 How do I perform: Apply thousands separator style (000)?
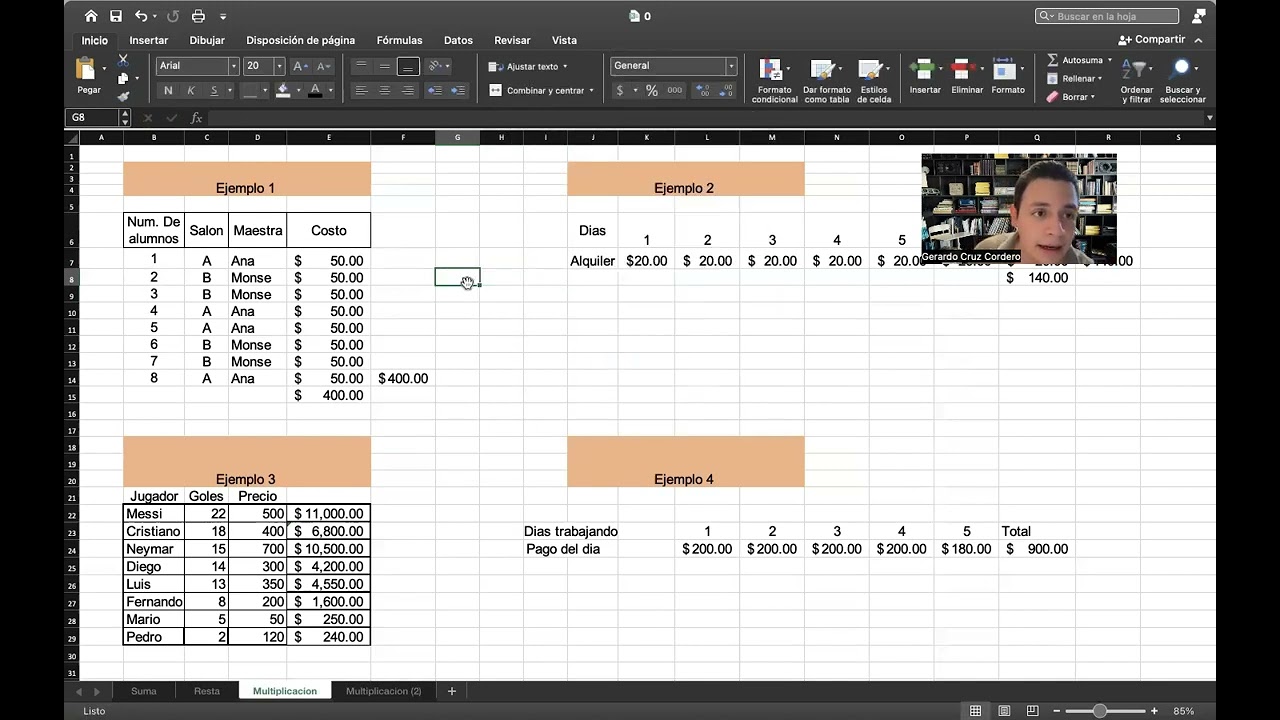pyautogui.click(x=675, y=90)
